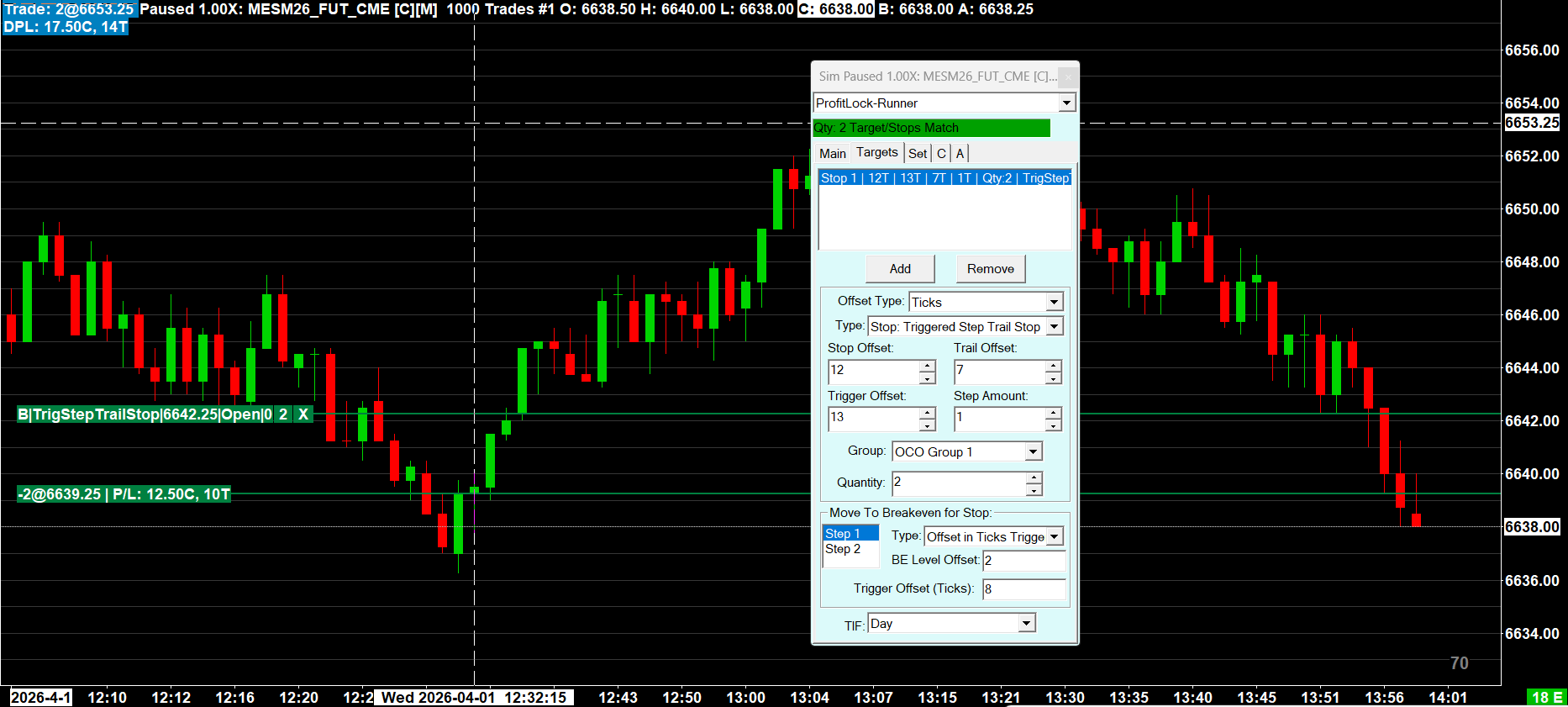
Task: Switch to the Main tab
Action: click(x=833, y=153)
